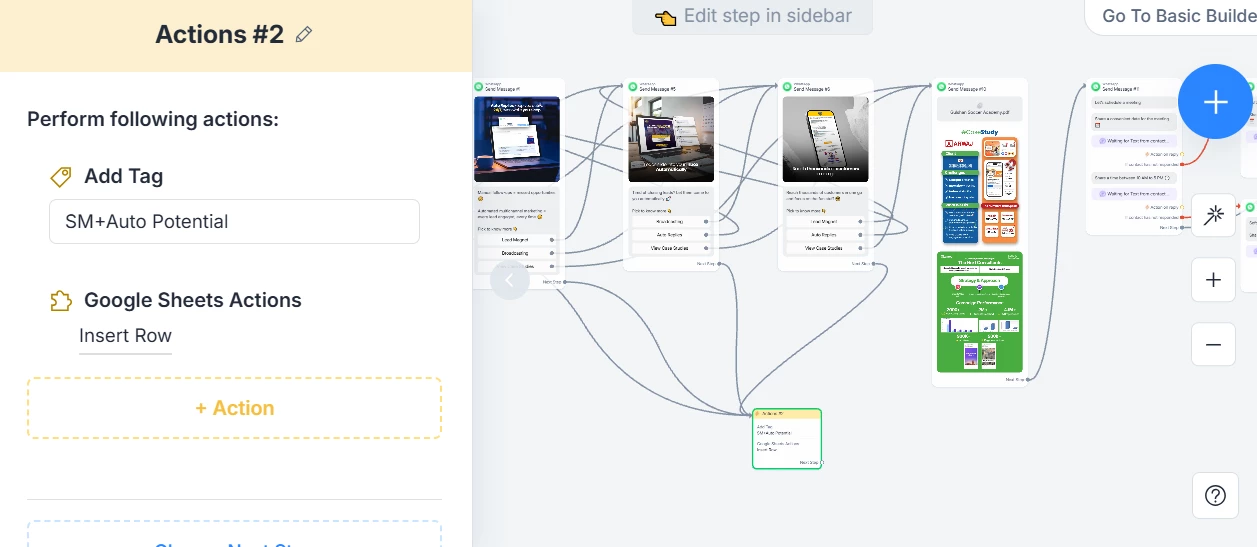The width and height of the screenshot is (1257, 547).
Task: Click Auto Replies in desk laptop node
Action: pos(670,235)
